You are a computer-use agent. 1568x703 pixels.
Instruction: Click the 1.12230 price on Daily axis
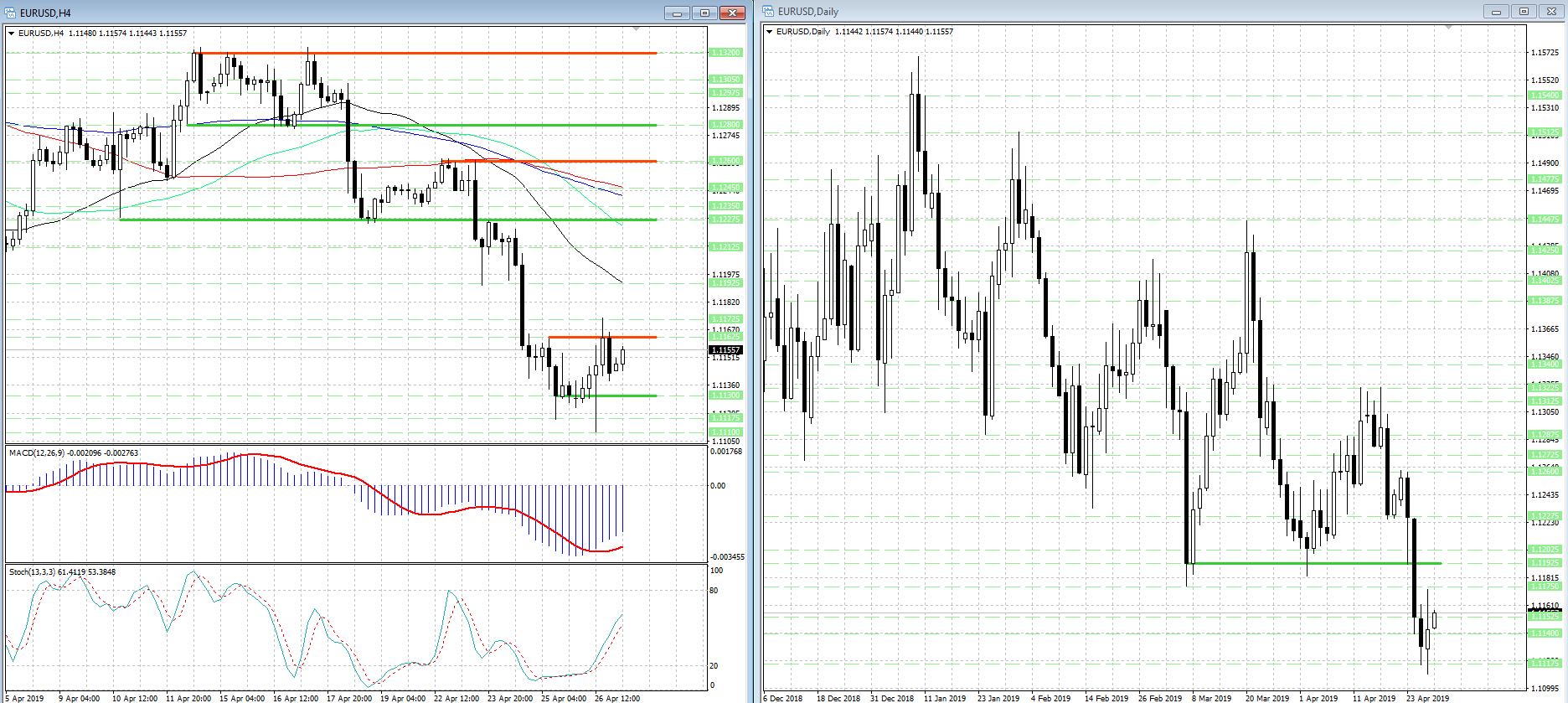(1545, 523)
